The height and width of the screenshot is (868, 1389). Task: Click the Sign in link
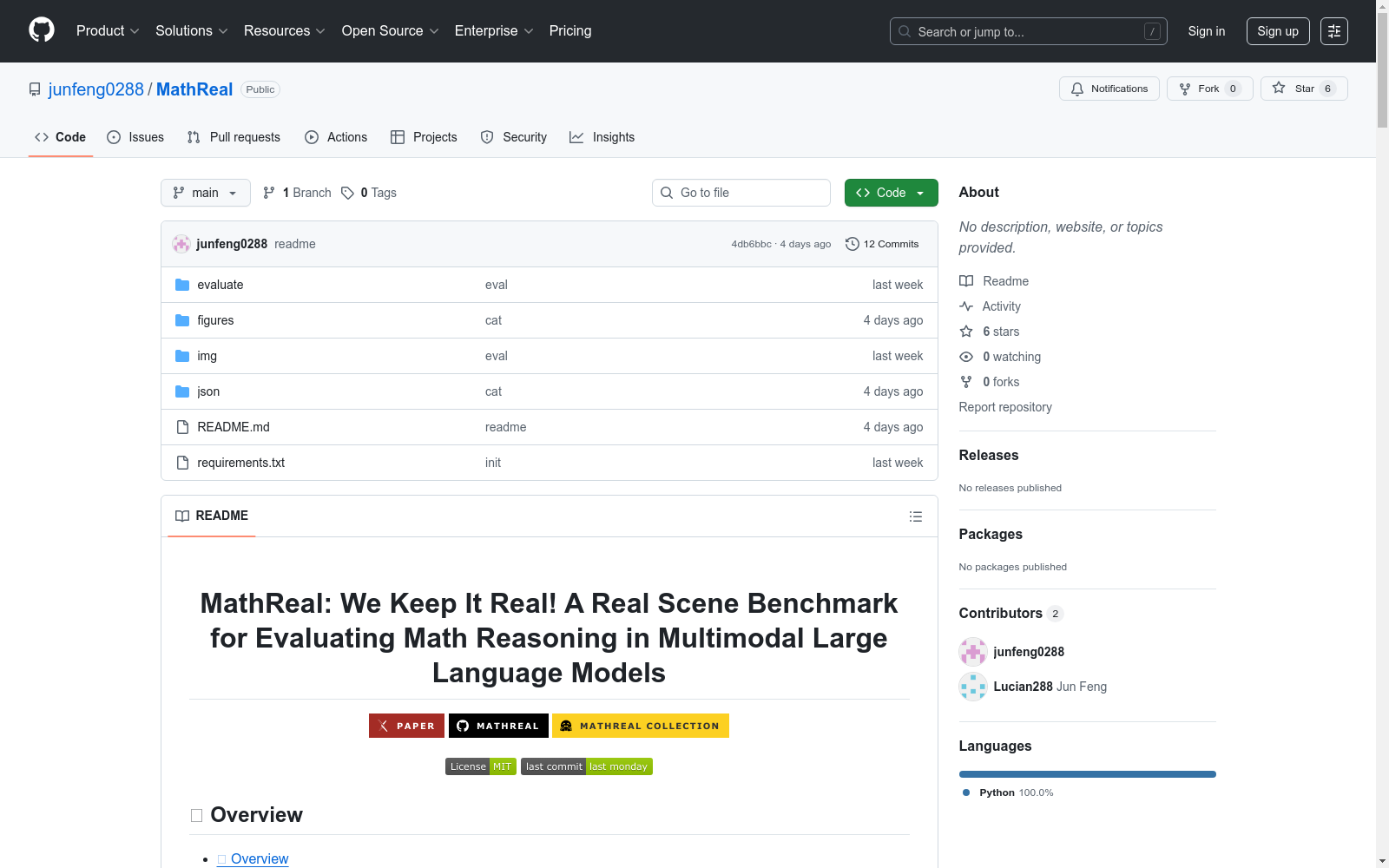[x=1207, y=31]
